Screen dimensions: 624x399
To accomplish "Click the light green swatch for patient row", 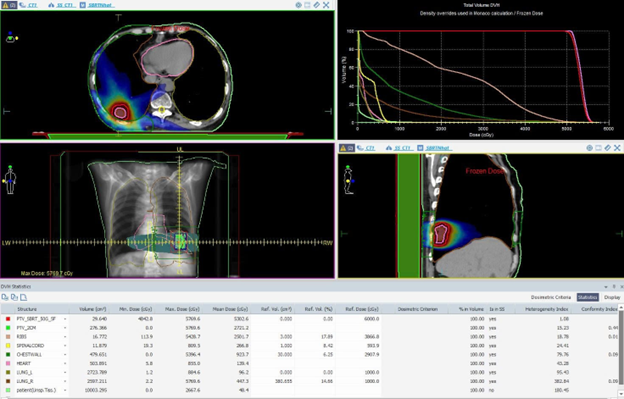I will pos(8,390).
